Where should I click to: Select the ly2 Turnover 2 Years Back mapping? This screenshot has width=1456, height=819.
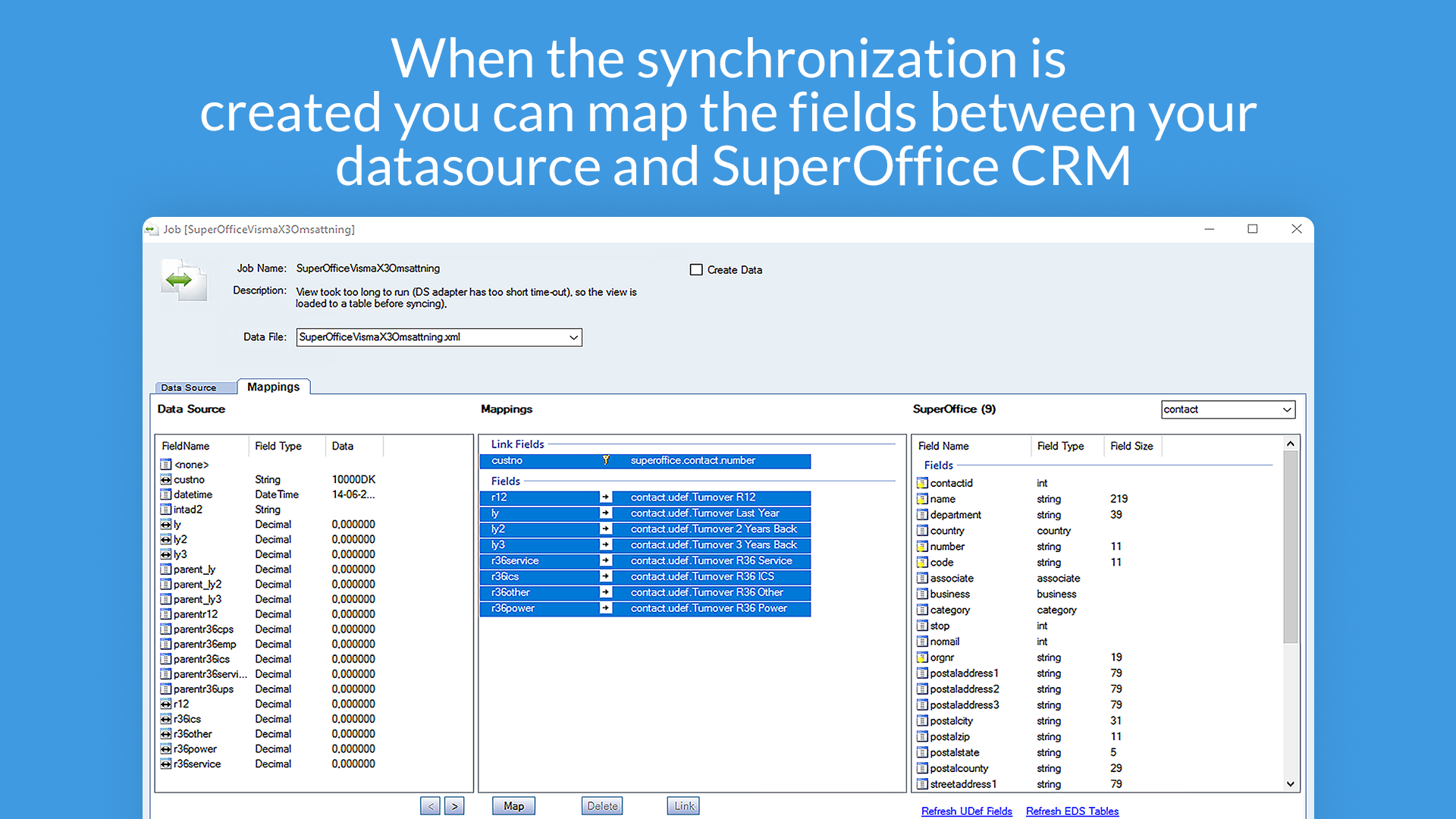(x=645, y=529)
